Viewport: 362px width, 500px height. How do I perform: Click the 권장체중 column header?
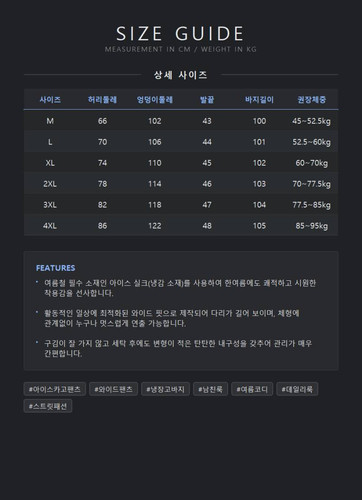(x=312, y=100)
